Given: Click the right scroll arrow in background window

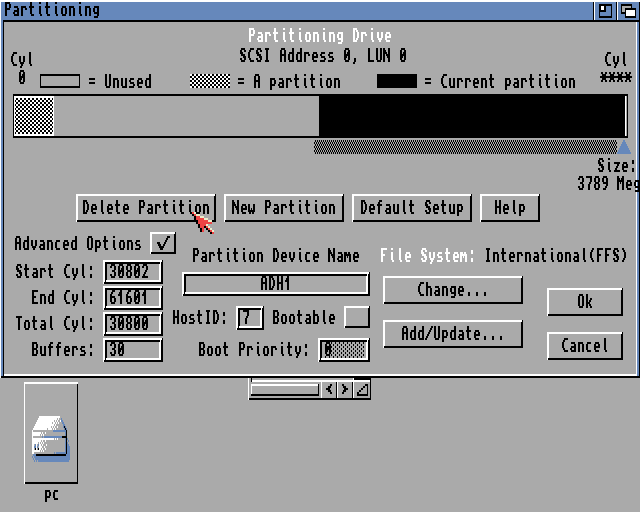Looking at the screenshot, I should pos(345,389).
